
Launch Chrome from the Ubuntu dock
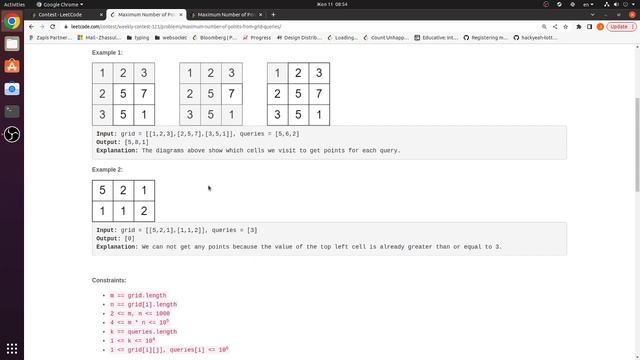point(12,21)
